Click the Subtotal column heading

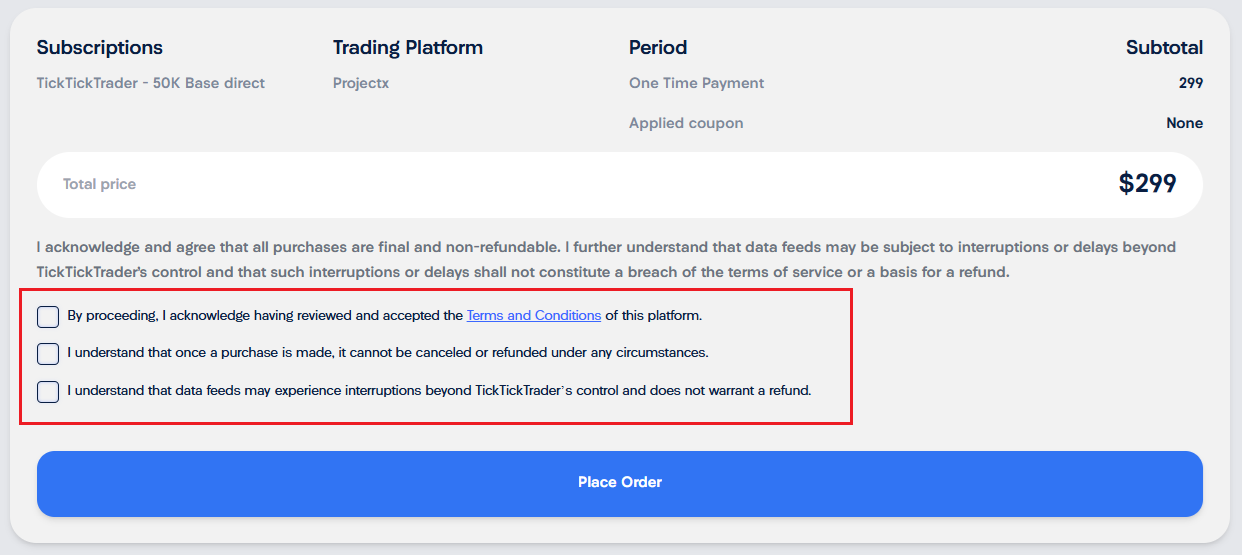tap(1164, 47)
